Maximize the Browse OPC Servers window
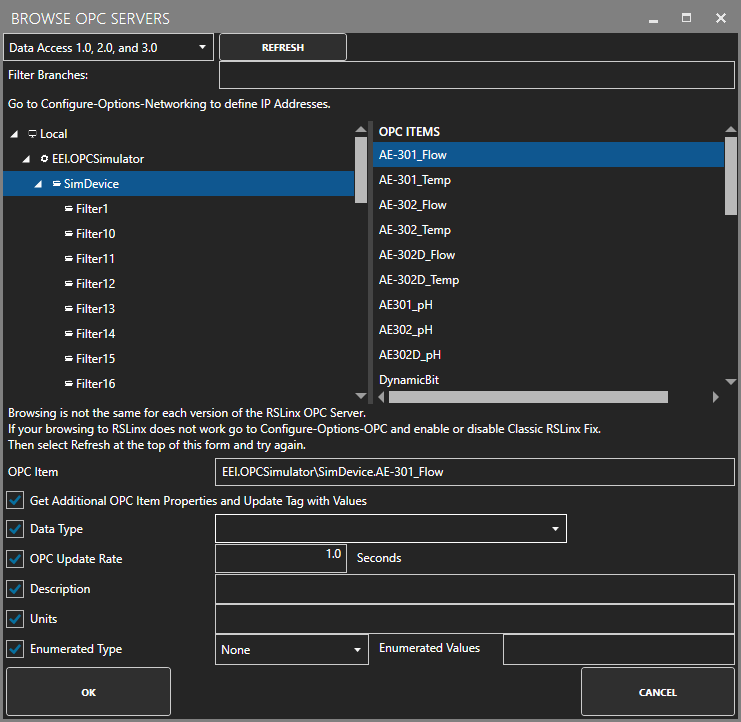This screenshot has width=741, height=722. (x=687, y=18)
